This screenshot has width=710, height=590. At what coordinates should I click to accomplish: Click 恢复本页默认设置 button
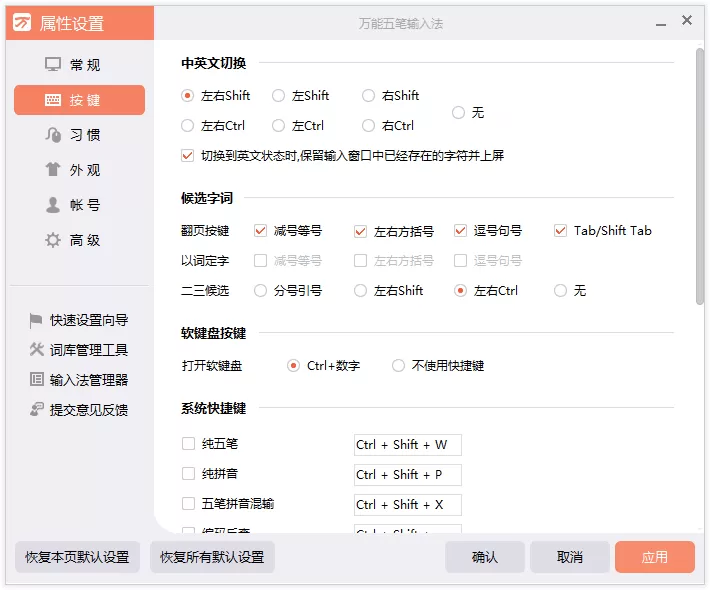(77, 557)
